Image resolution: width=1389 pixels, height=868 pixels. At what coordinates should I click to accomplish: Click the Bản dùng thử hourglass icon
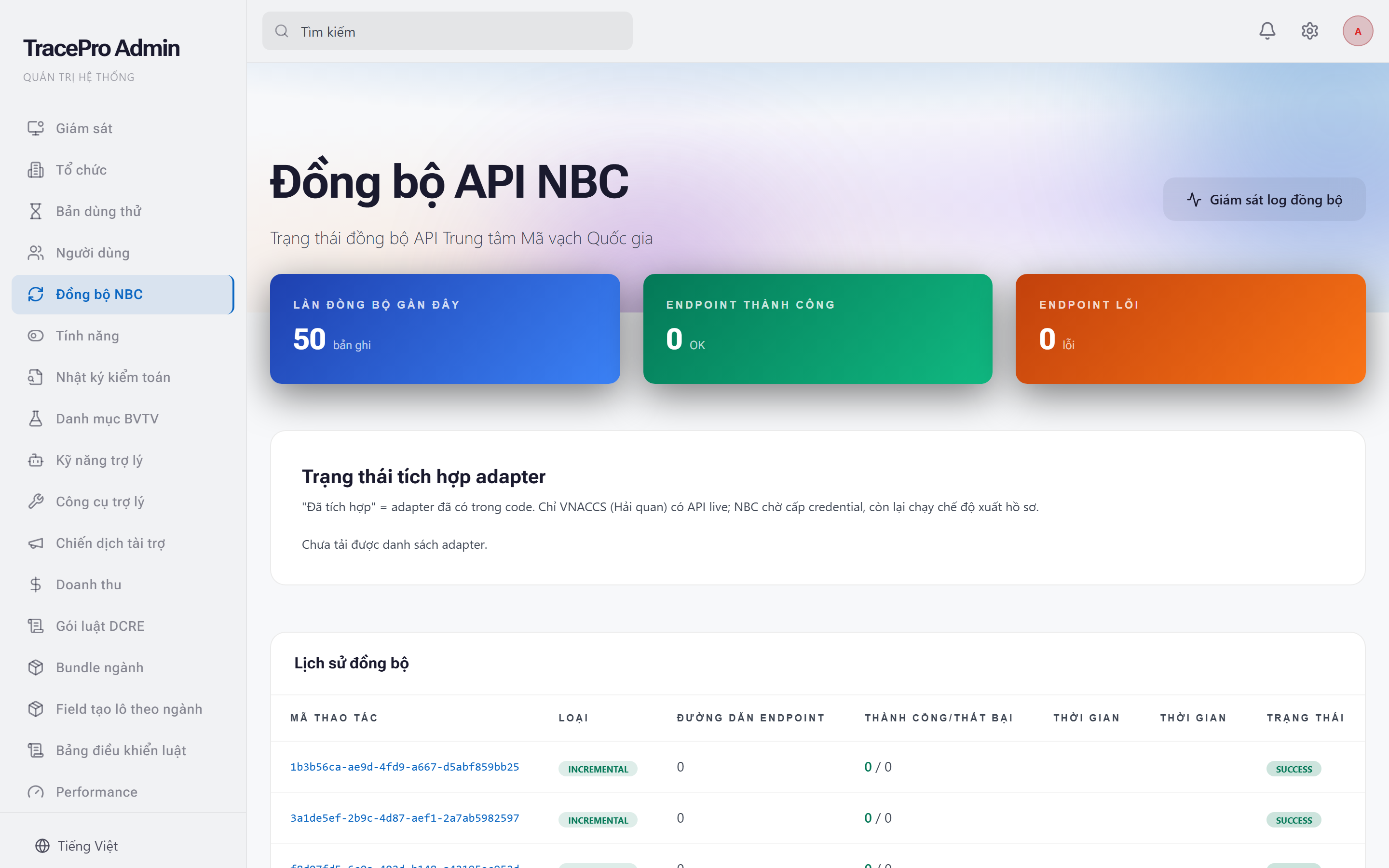click(36, 211)
